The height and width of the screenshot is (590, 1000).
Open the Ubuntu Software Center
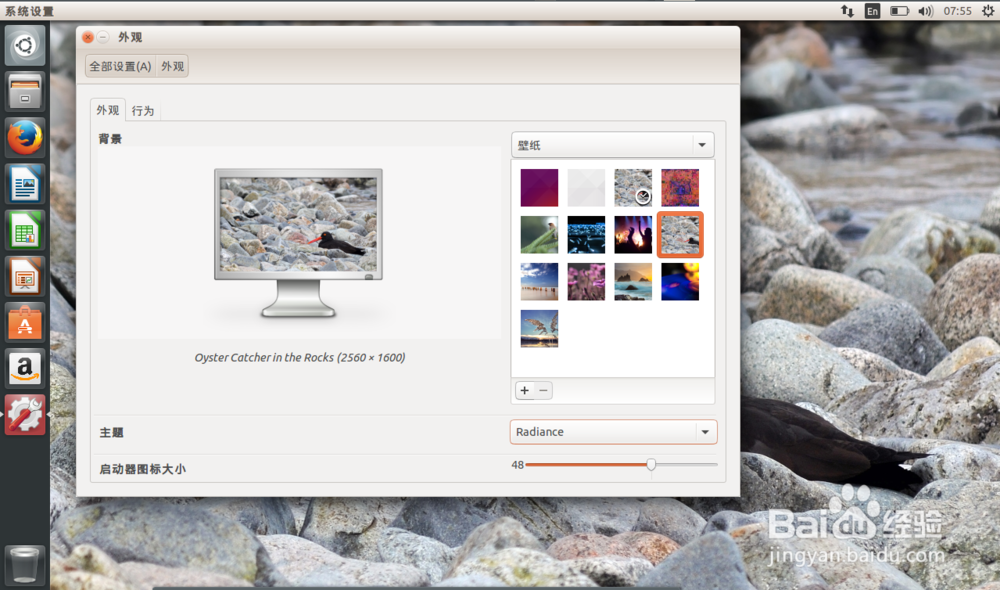click(24, 321)
